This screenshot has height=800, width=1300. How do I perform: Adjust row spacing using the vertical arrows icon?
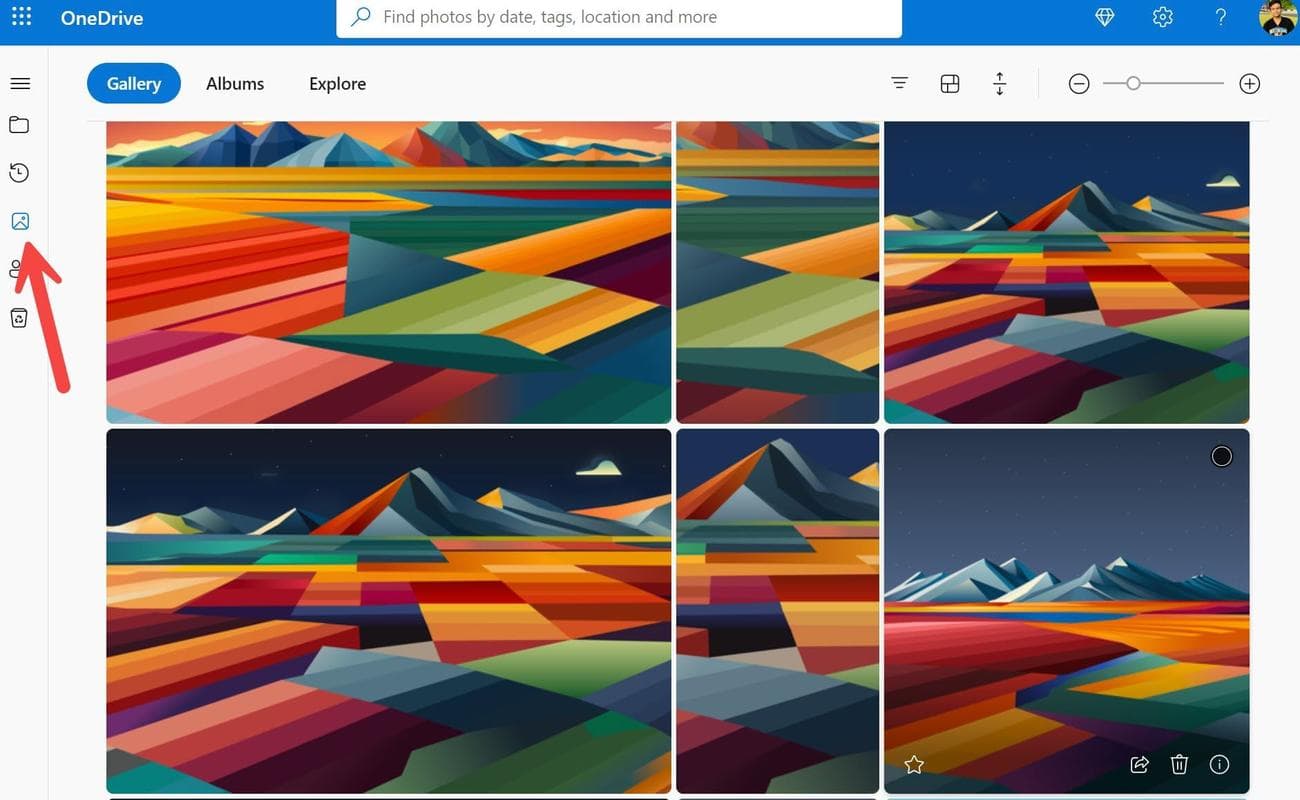tap(999, 83)
